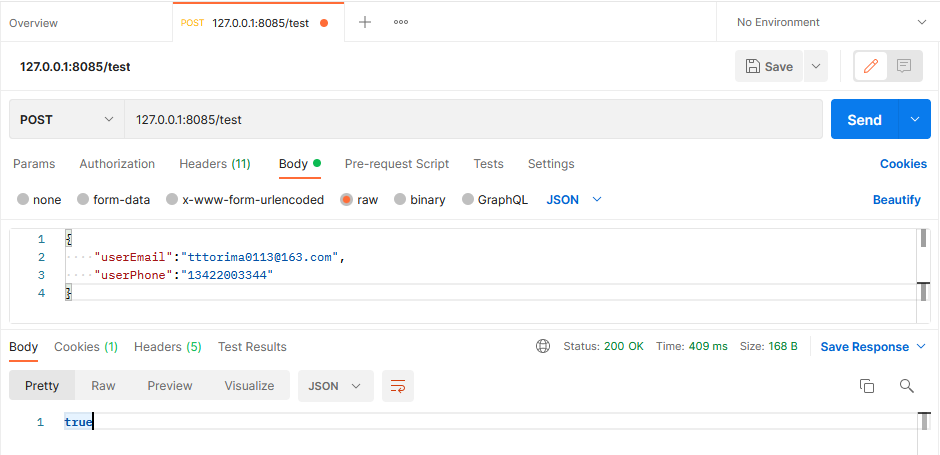940x455 pixels.
Task: Switch response view to Raw
Action: 103,386
